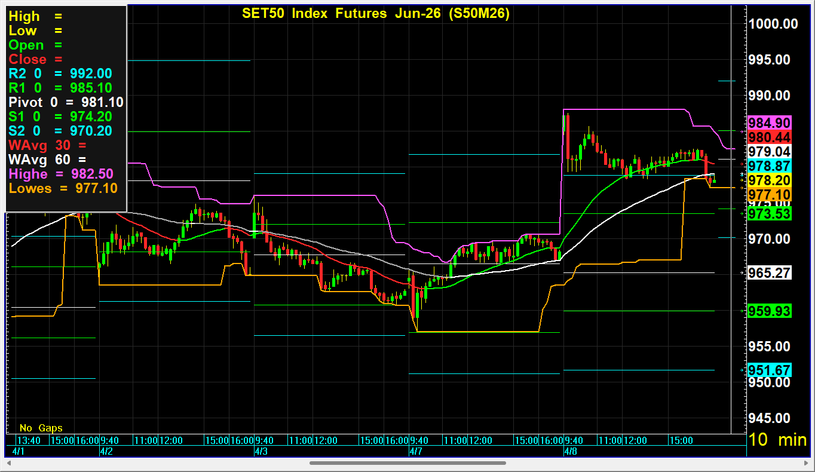Click the 1000.00 price axis label
This screenshot has width=815, height=472.
pos(775,24)
